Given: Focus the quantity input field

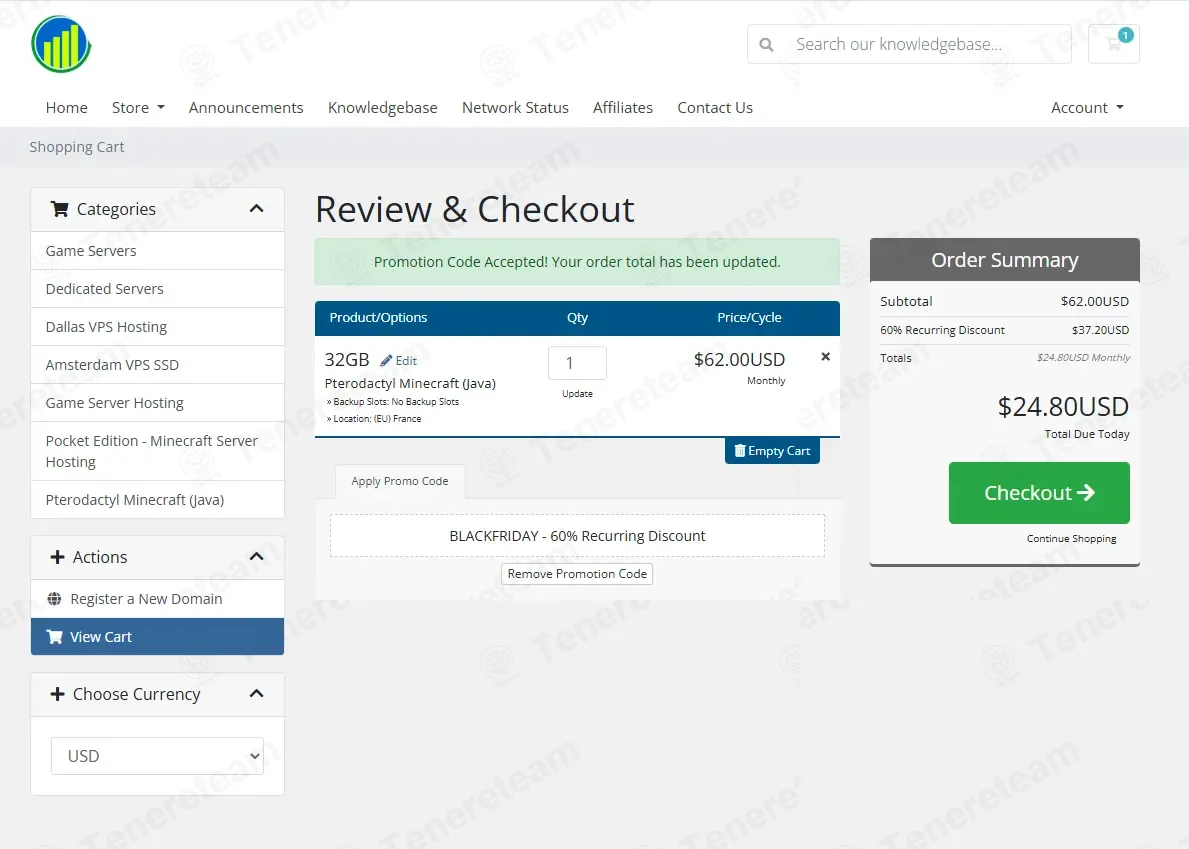Looking at the screenshot, I should (x=577, y=363).
